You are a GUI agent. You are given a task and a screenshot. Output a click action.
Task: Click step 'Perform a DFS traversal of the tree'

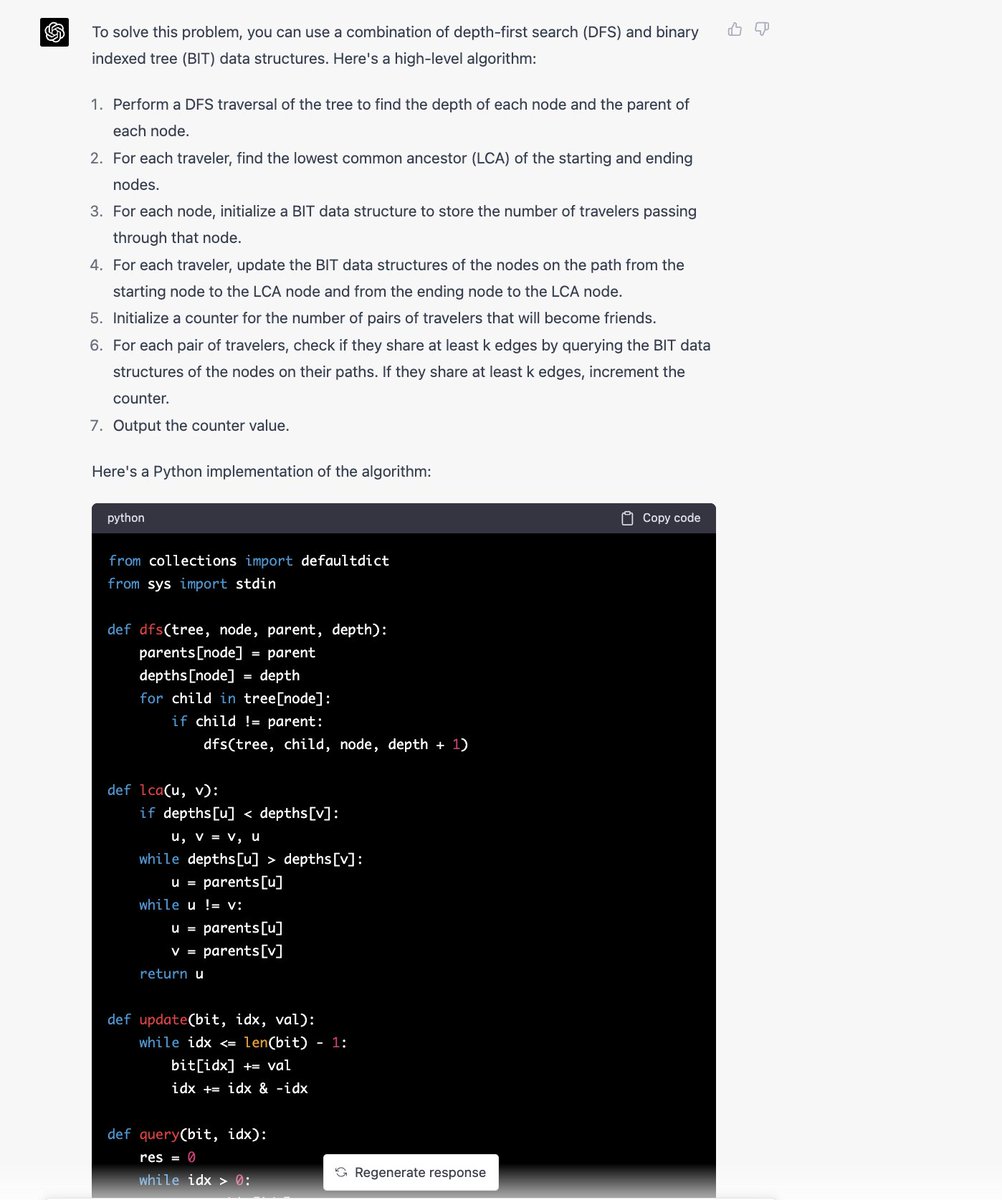(x=401, y=117)
